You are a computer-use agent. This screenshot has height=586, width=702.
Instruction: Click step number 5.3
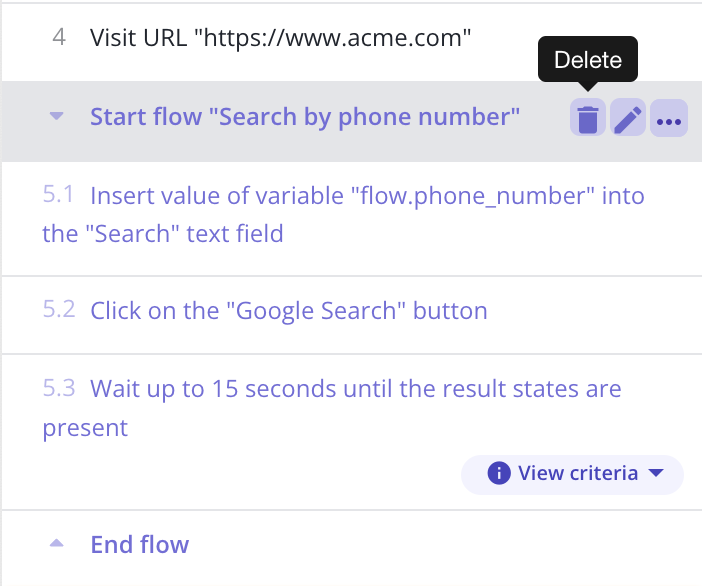pos(59,387)
